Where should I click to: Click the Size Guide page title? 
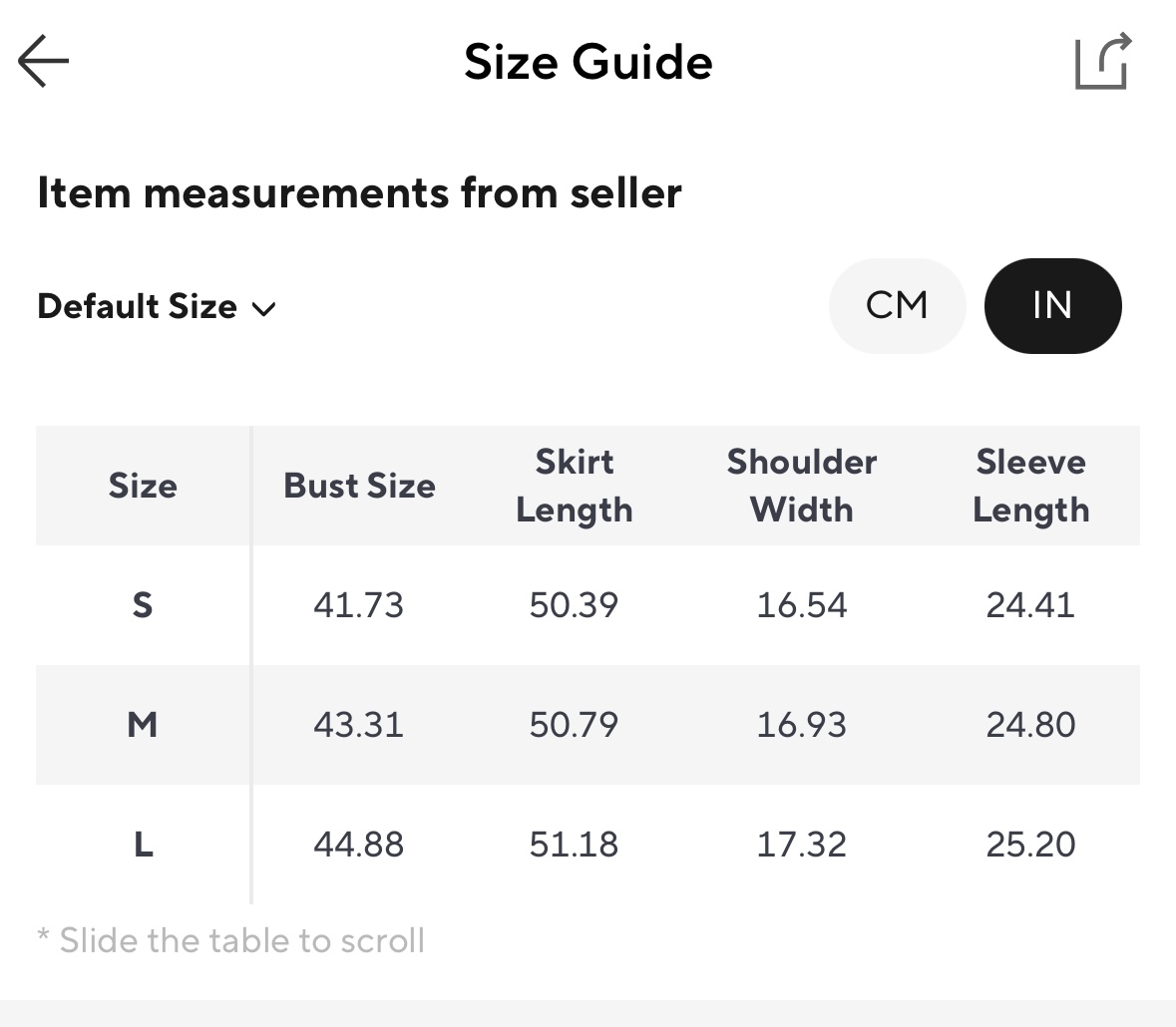point(588,62)
